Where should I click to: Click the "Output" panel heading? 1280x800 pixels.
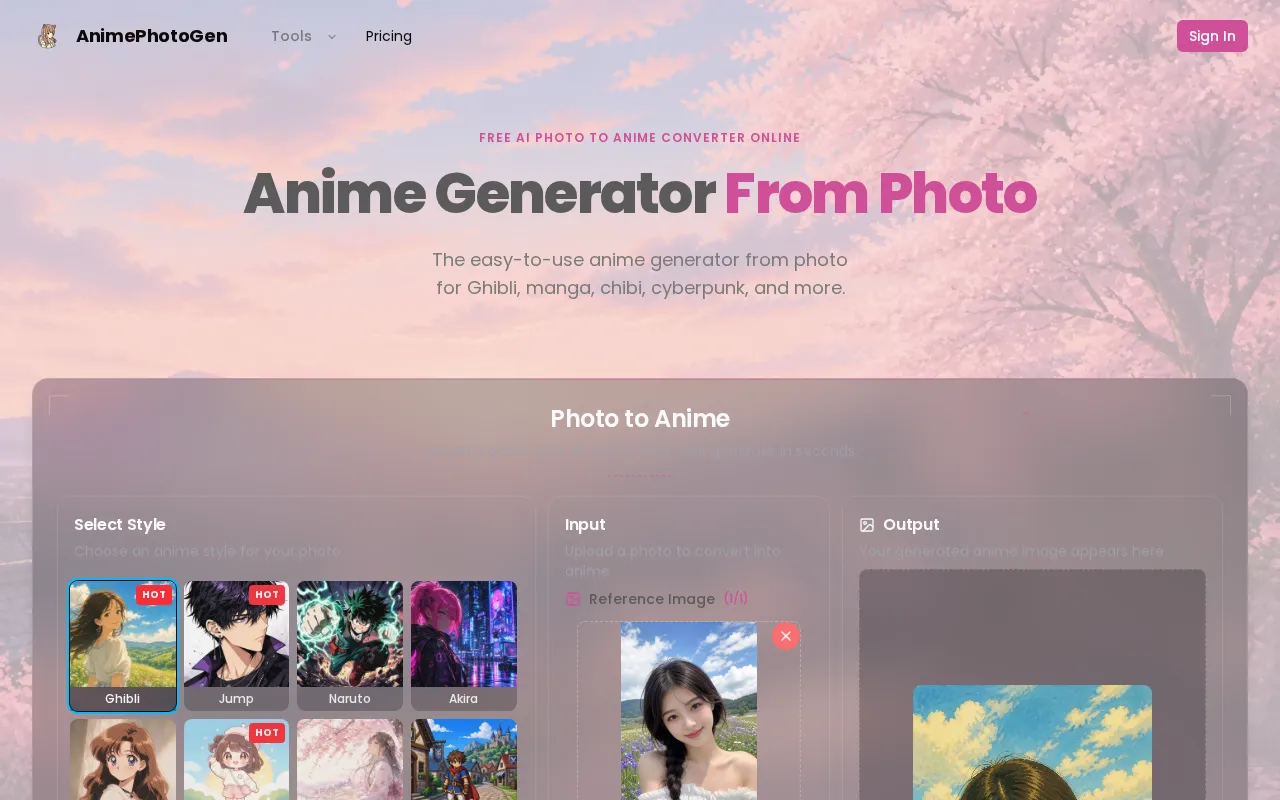tap(911, 525)
